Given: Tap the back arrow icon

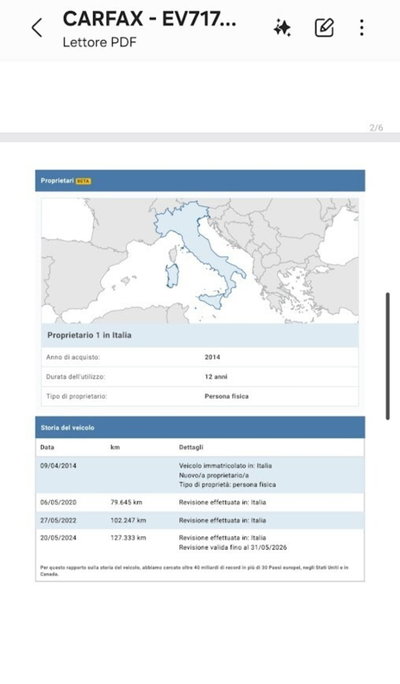Looking at the screenshot, I should click(37, 28).
